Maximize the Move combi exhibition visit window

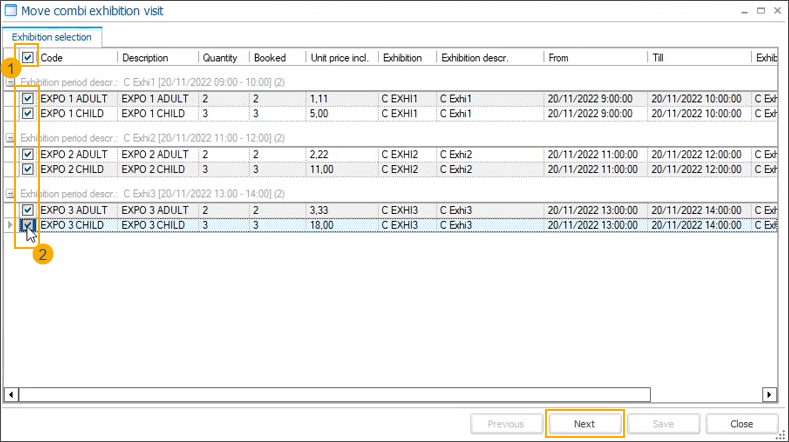pos(747,11)
